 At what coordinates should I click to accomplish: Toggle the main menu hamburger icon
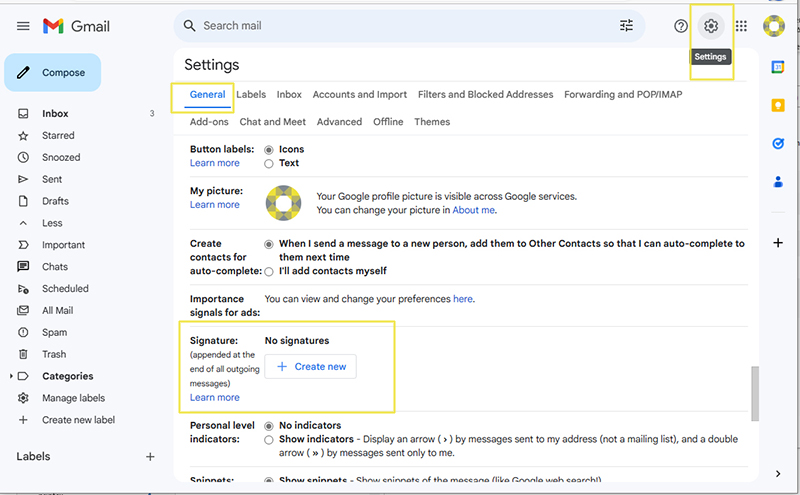23,26
